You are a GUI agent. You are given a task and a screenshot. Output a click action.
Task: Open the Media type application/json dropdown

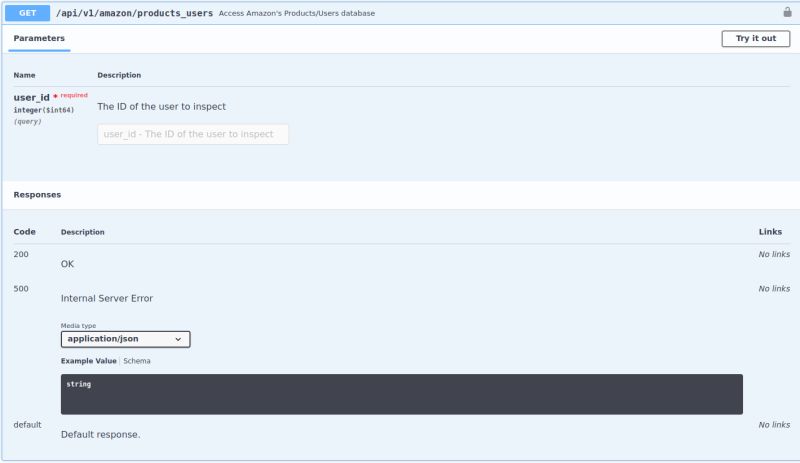126,339
